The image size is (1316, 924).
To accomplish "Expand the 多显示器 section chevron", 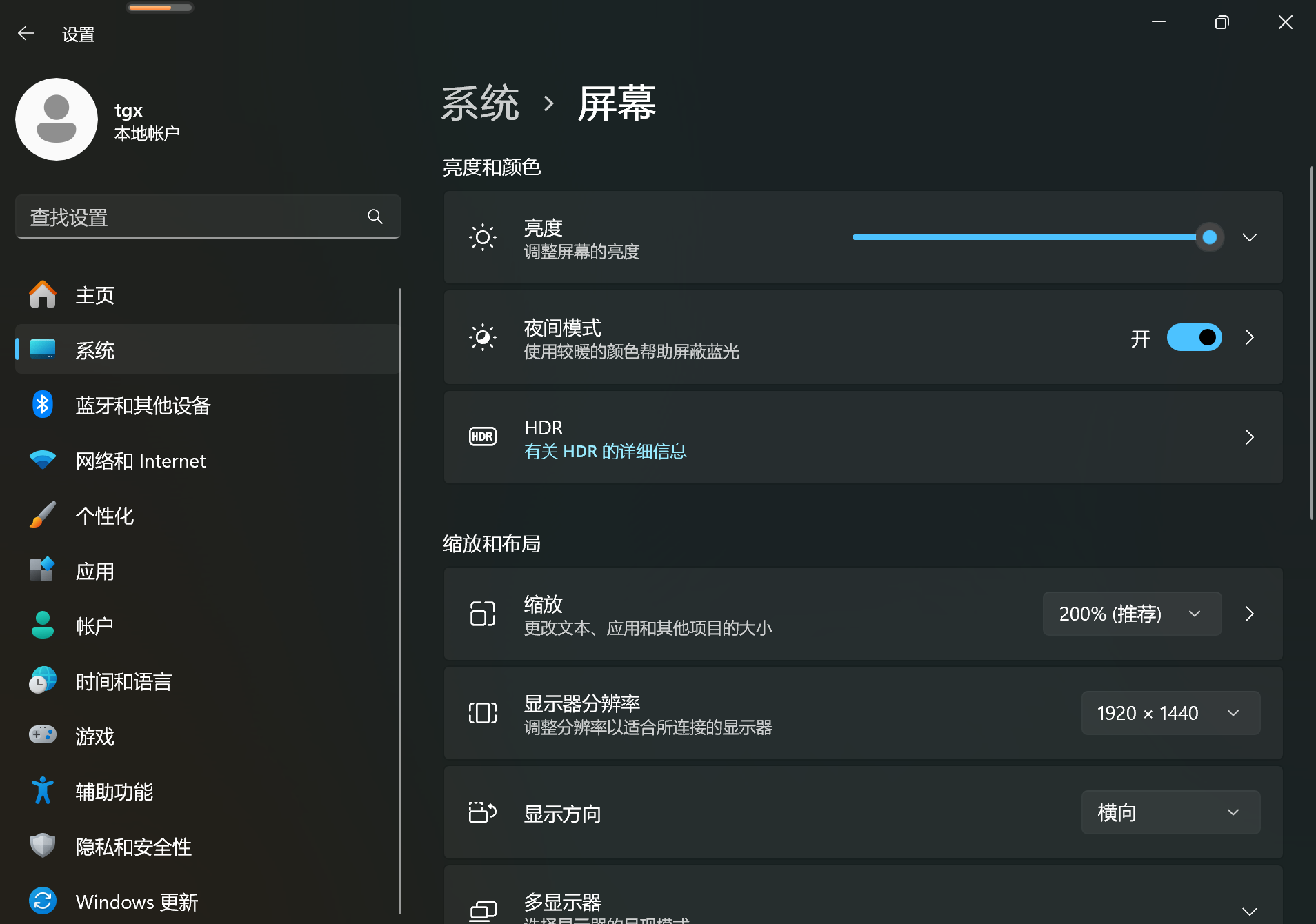I will (x=1250, y=911).
